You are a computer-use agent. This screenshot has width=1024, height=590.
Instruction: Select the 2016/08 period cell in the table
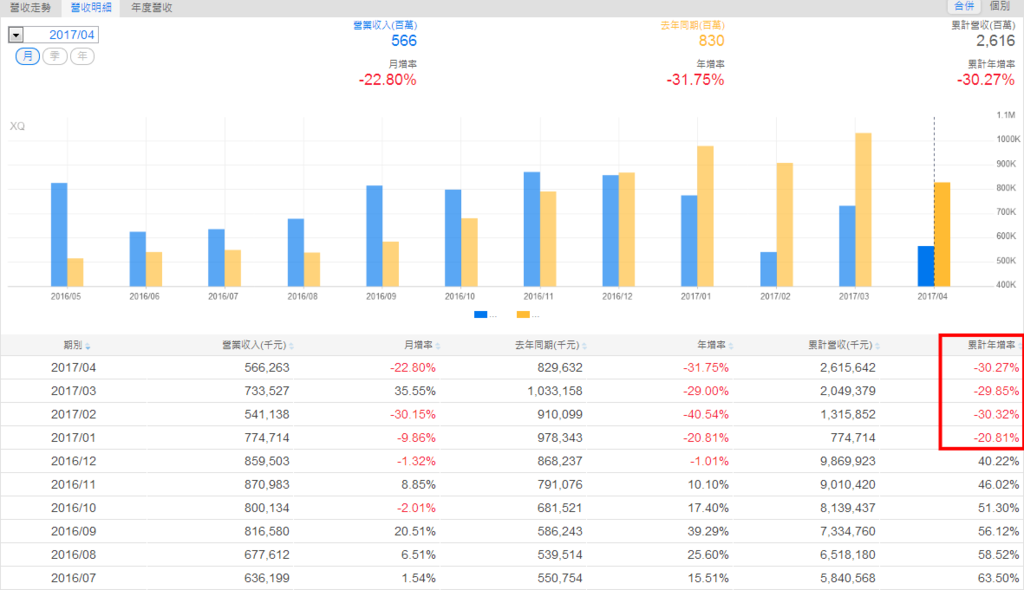pos(73,555)
